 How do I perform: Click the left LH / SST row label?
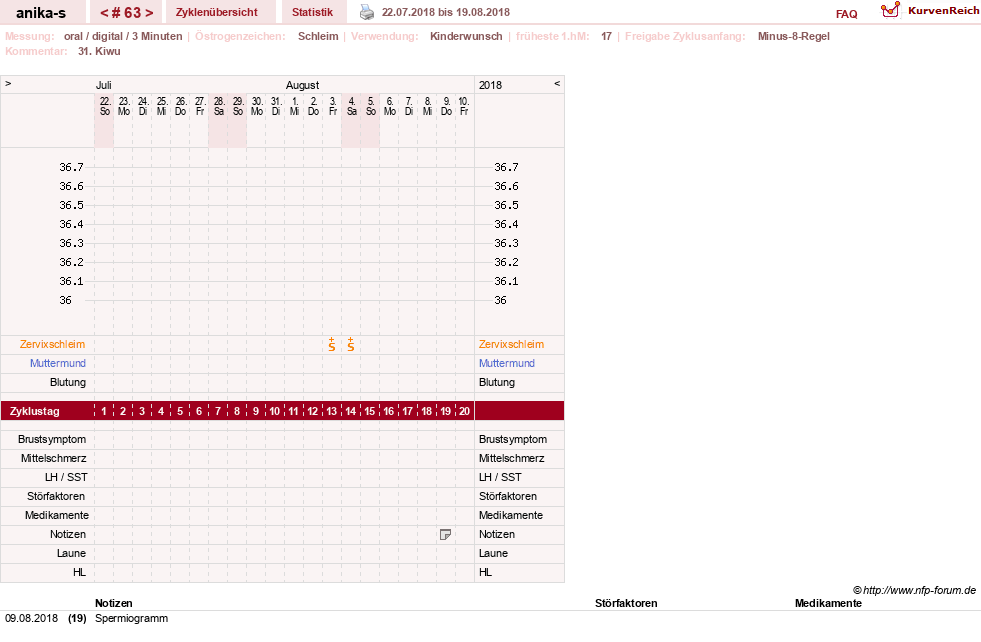pos(66,477)
